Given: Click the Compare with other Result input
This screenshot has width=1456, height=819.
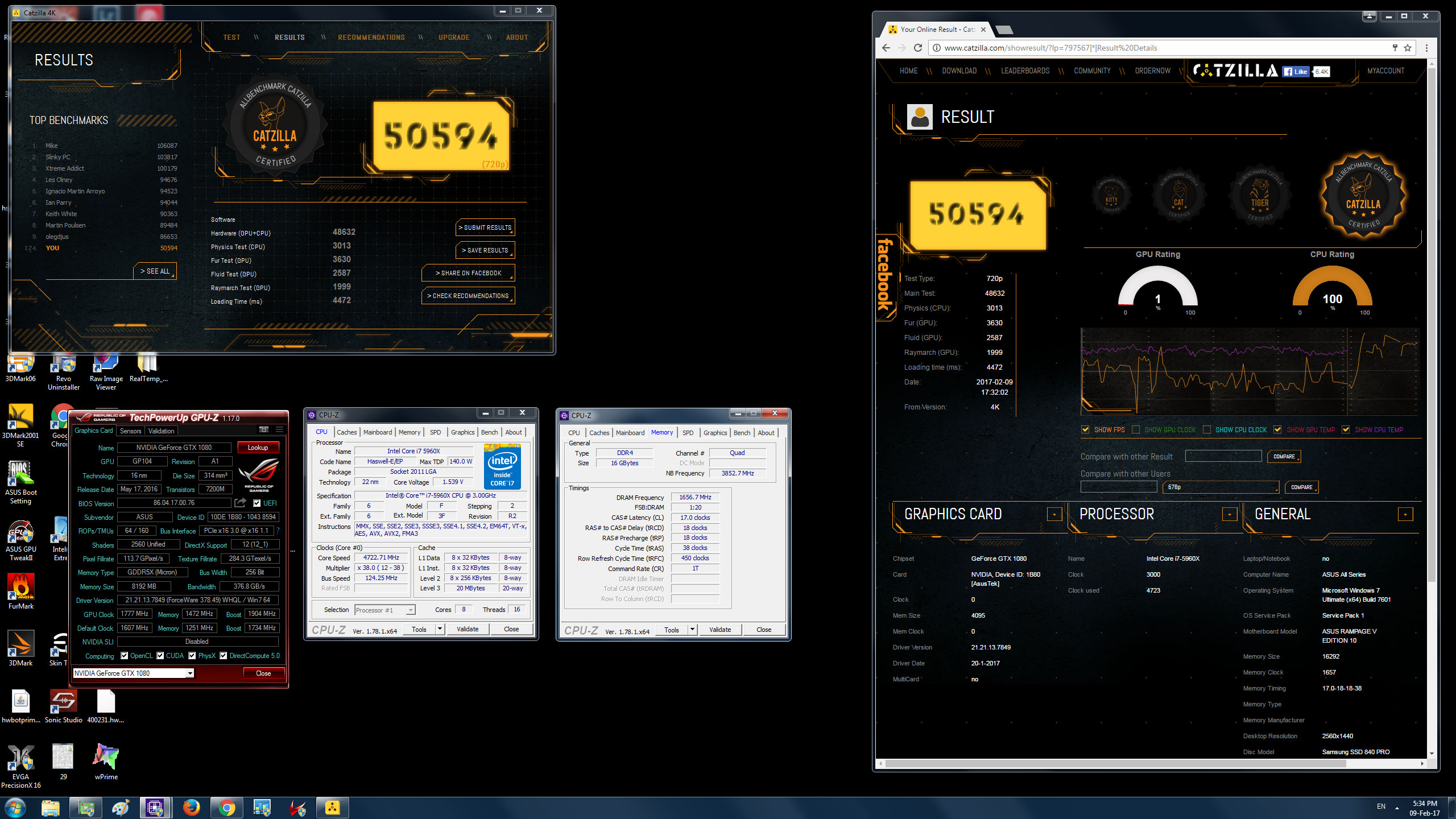Looking at the screenshot, I should [x=1223, y=456].
